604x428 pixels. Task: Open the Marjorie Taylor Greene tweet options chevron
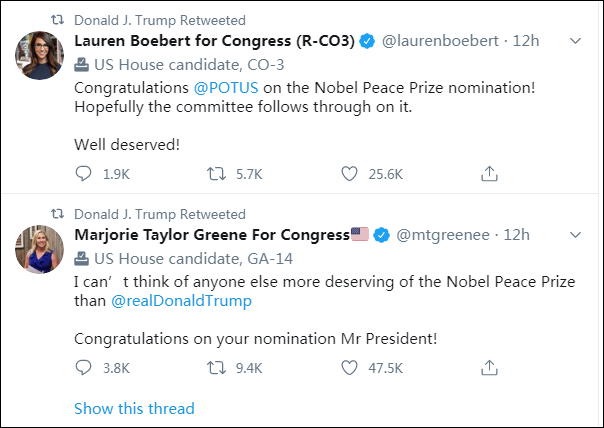coord(575,236)
